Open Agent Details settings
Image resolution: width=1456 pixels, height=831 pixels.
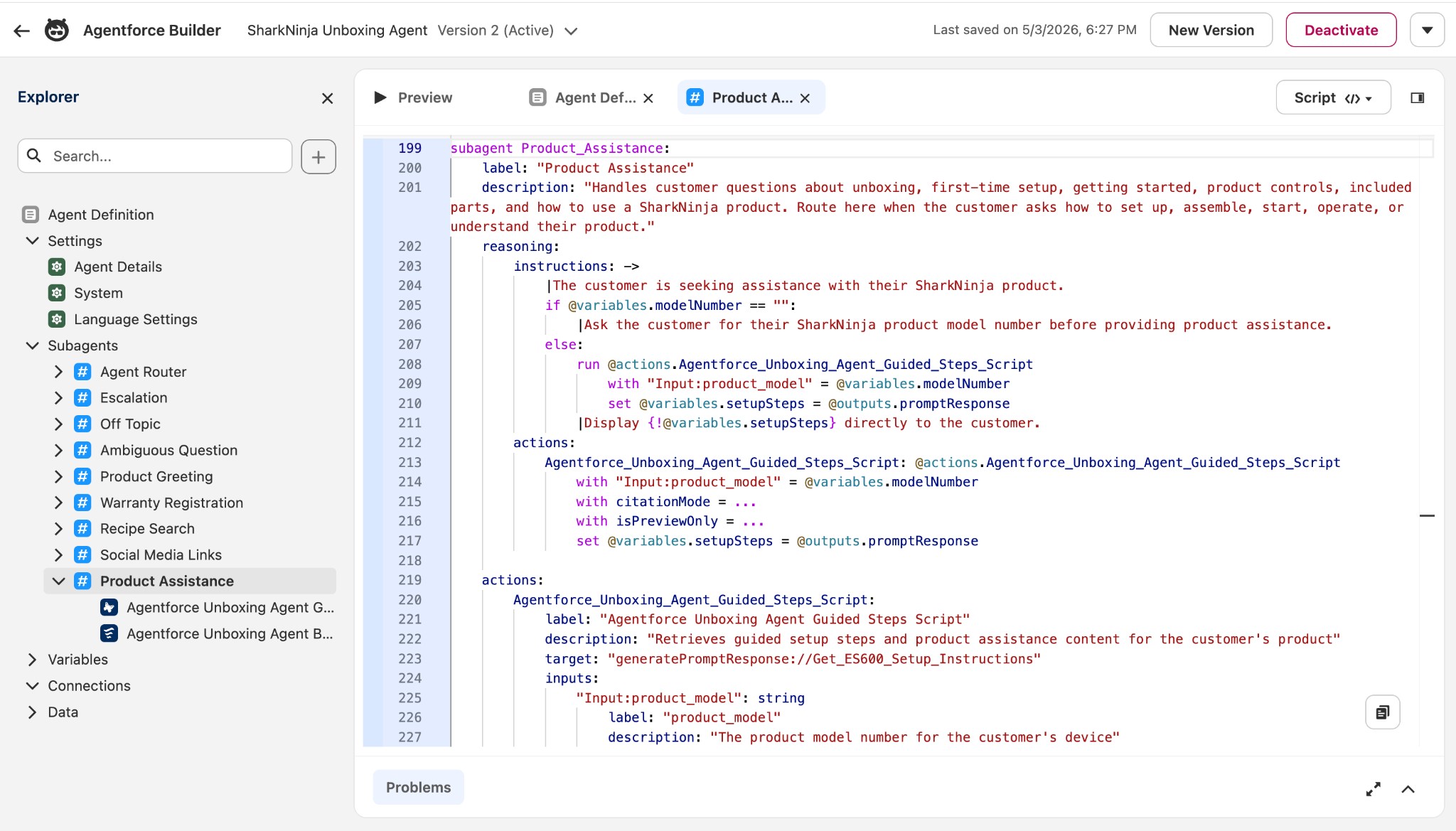point(118,267)
